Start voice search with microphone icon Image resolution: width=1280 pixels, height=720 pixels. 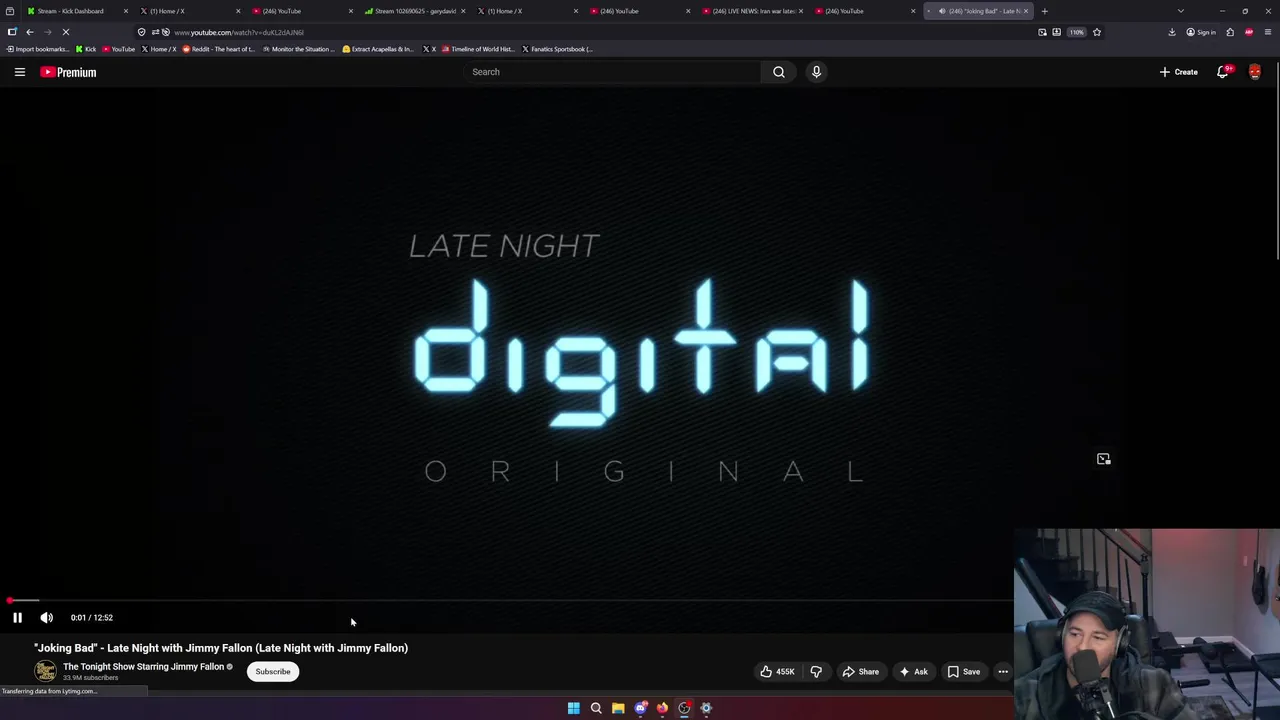click(816, 72)
